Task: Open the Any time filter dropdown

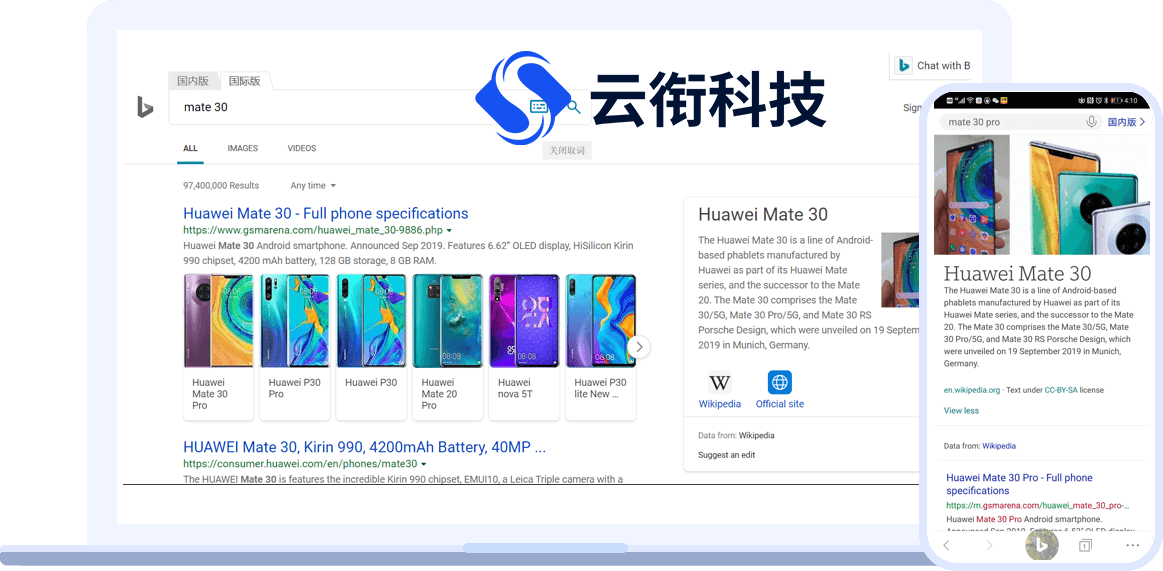Action: click(x=313, y=185)
